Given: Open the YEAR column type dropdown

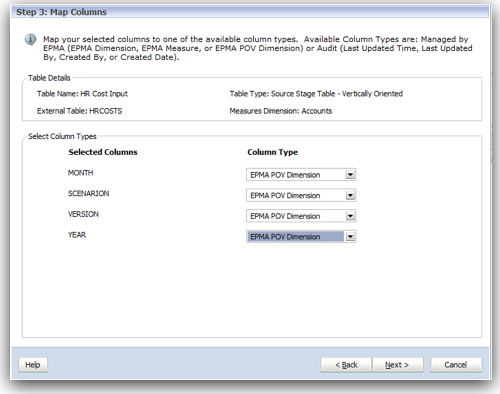Looking at the screenshot, I should 301,237.
